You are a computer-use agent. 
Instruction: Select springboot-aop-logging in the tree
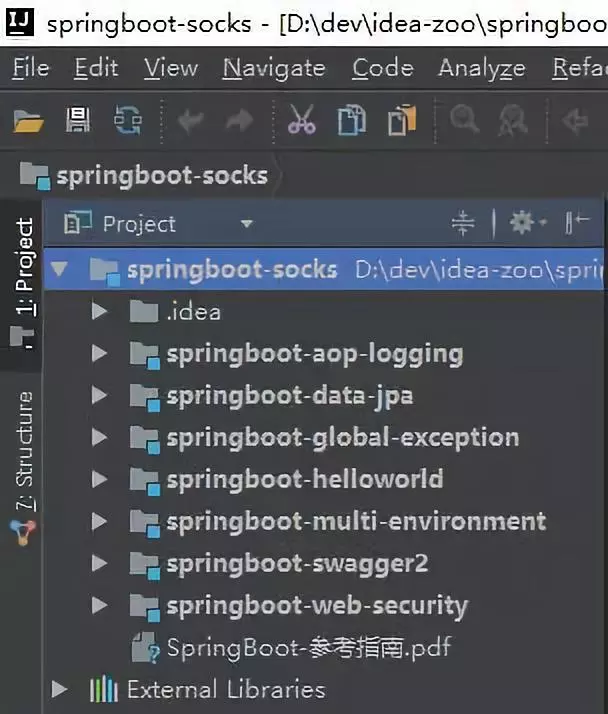tap(315, 355)
